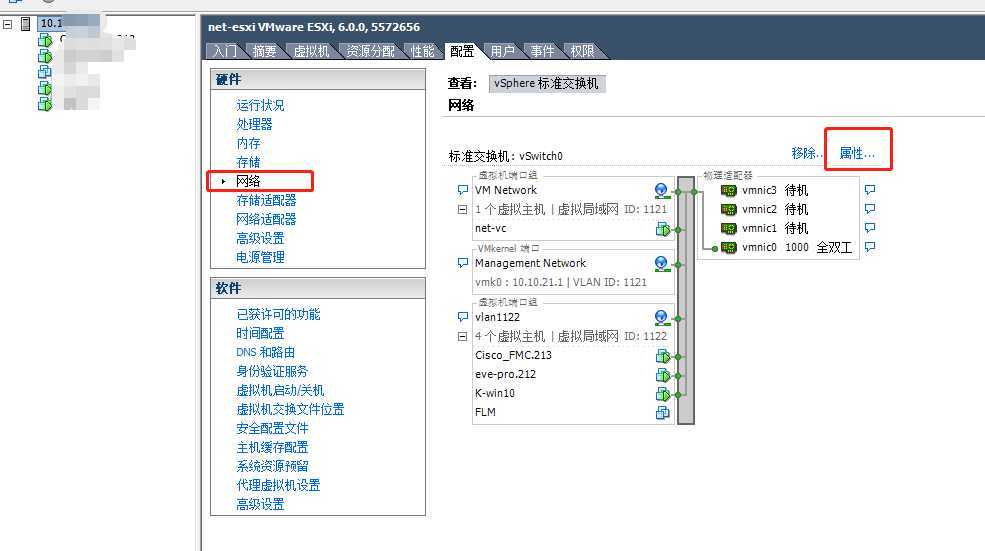Select 网络 in hardware list
Viewport: 985px width, 551px height.
[248, 181]
